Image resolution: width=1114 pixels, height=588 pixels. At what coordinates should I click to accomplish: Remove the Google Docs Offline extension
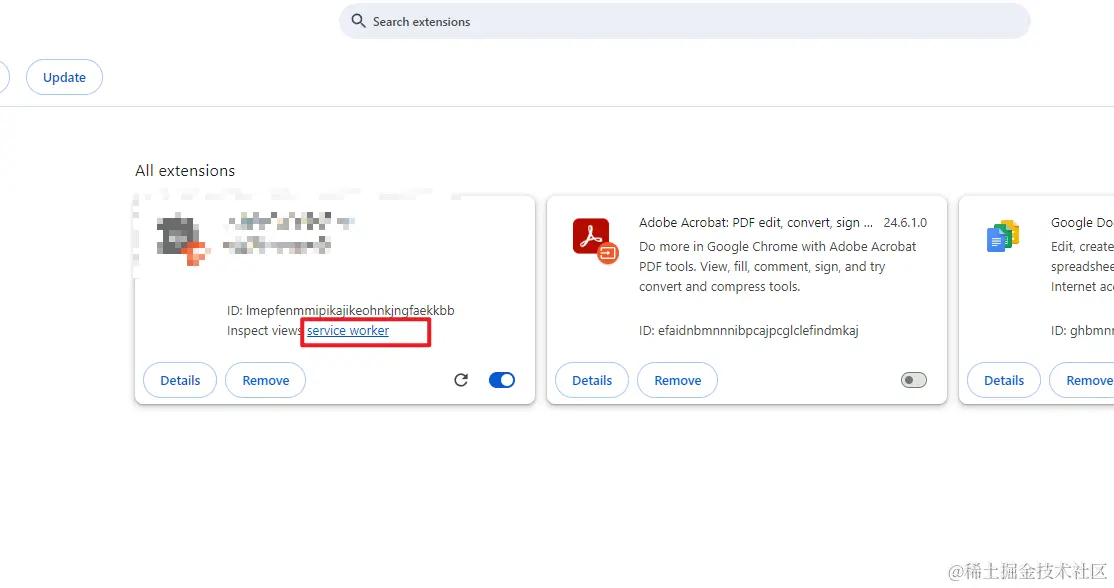(1082, 380)
